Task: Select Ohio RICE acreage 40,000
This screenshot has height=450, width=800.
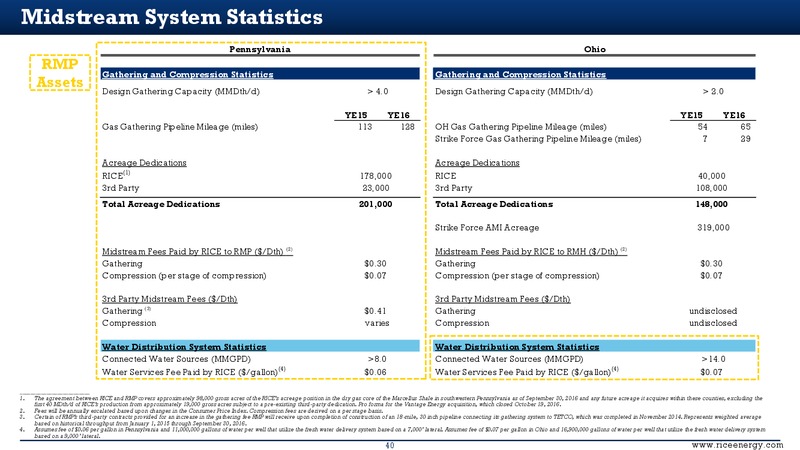Action: click(x=712, y=176)
